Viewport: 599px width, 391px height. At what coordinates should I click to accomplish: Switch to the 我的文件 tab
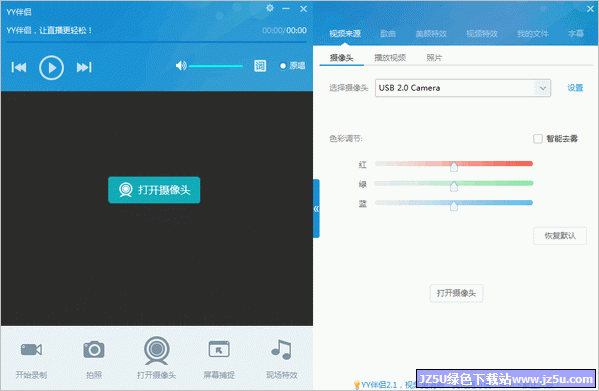pyautogui.click(x=533, y=34)
